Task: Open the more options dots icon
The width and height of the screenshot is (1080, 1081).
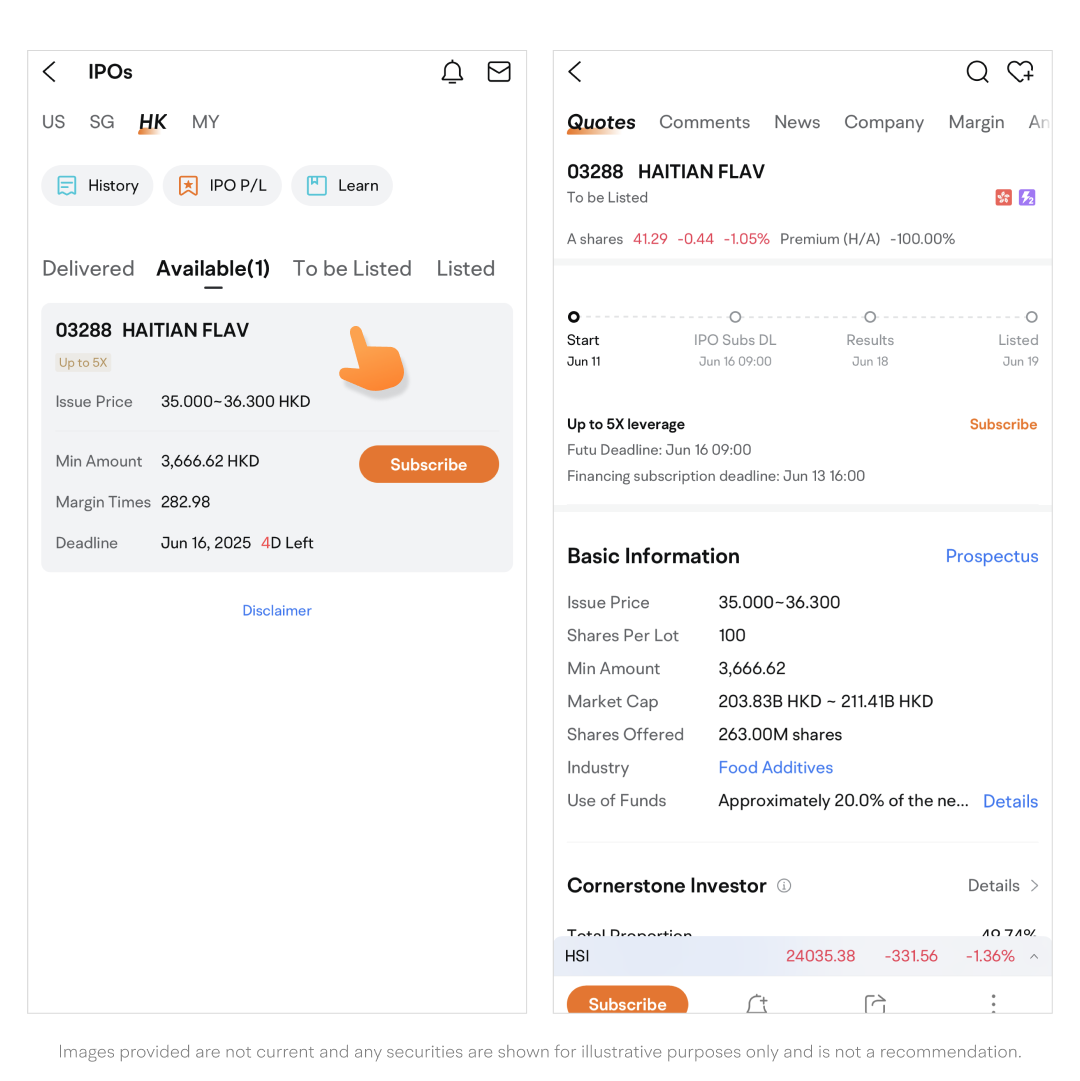Action: point(993,1002)
